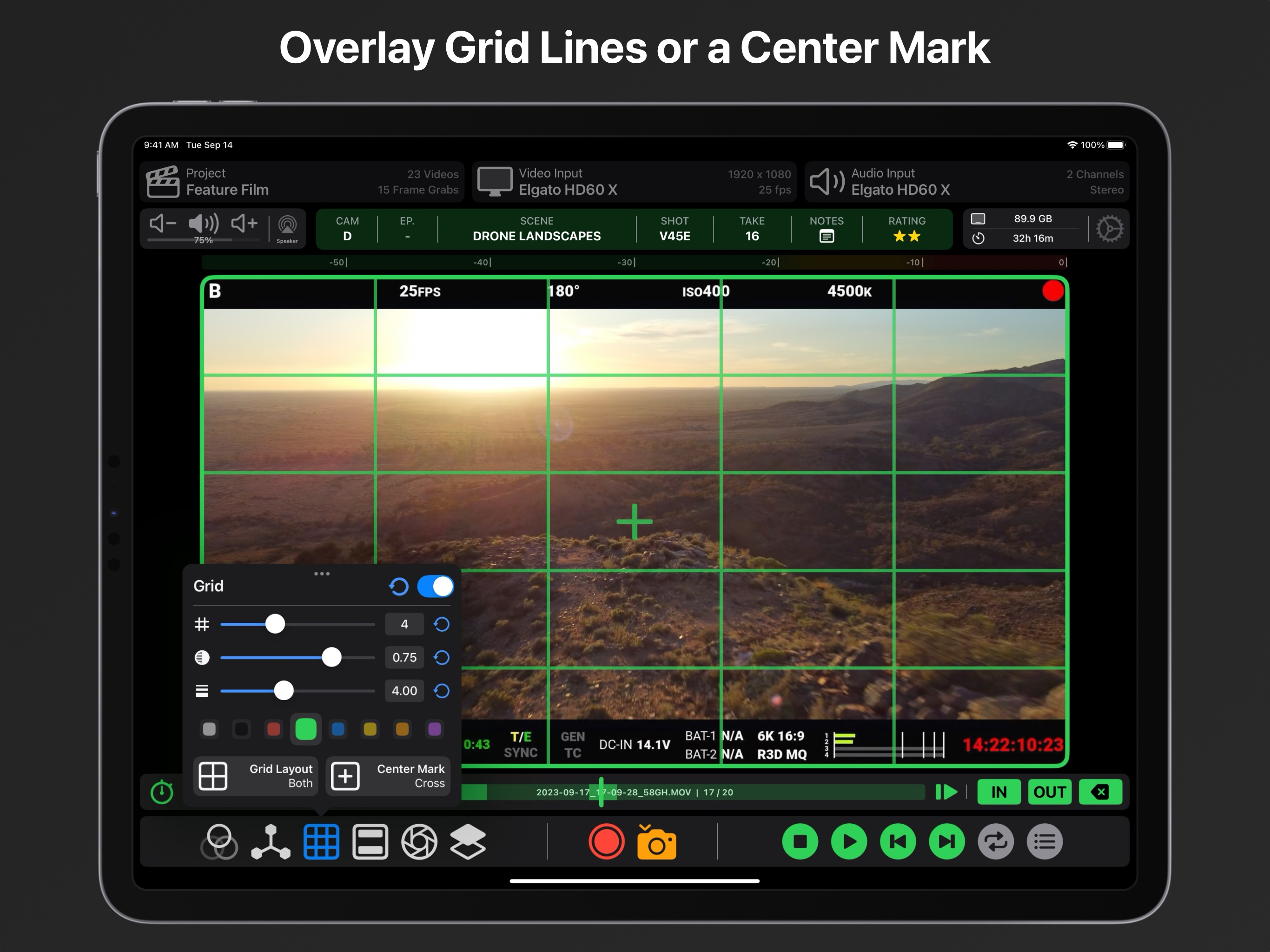The image size is (1270, 952).
Task: Open the SCENE Drone Landscapes field
Action: tap(536, 229)
